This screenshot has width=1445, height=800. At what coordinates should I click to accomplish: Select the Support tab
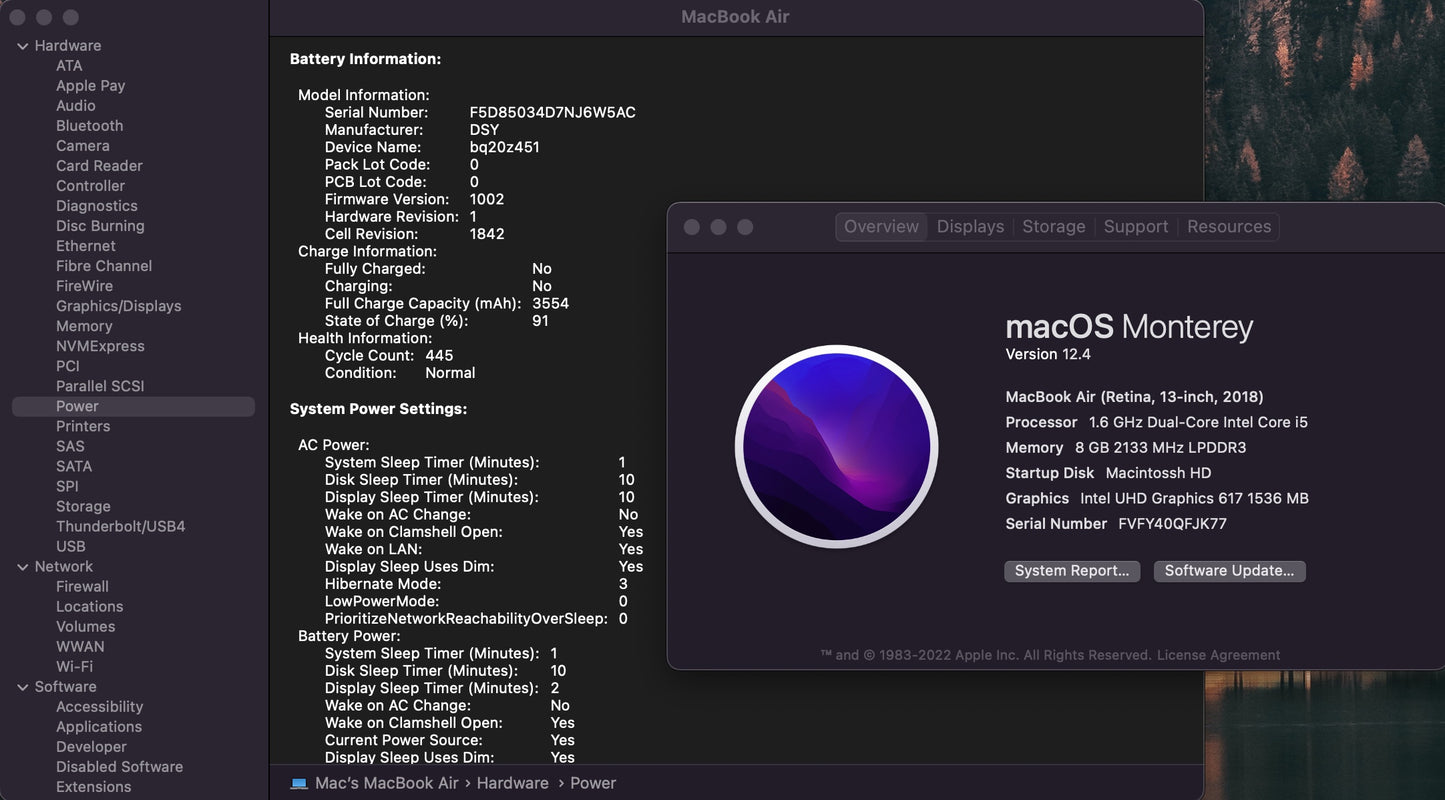point(1135,227)
